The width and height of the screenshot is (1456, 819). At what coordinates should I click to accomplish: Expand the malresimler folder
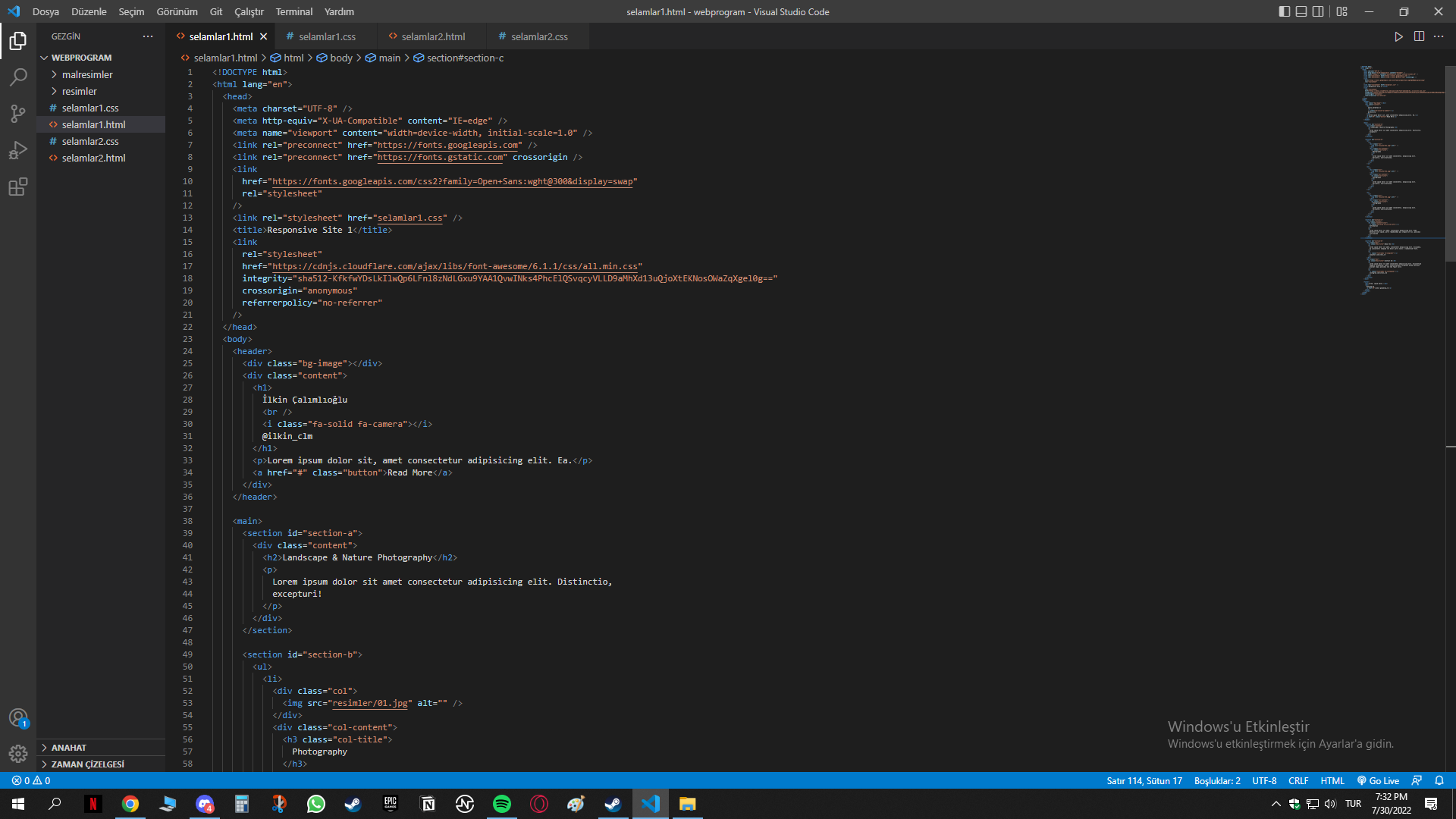point(101,74)
